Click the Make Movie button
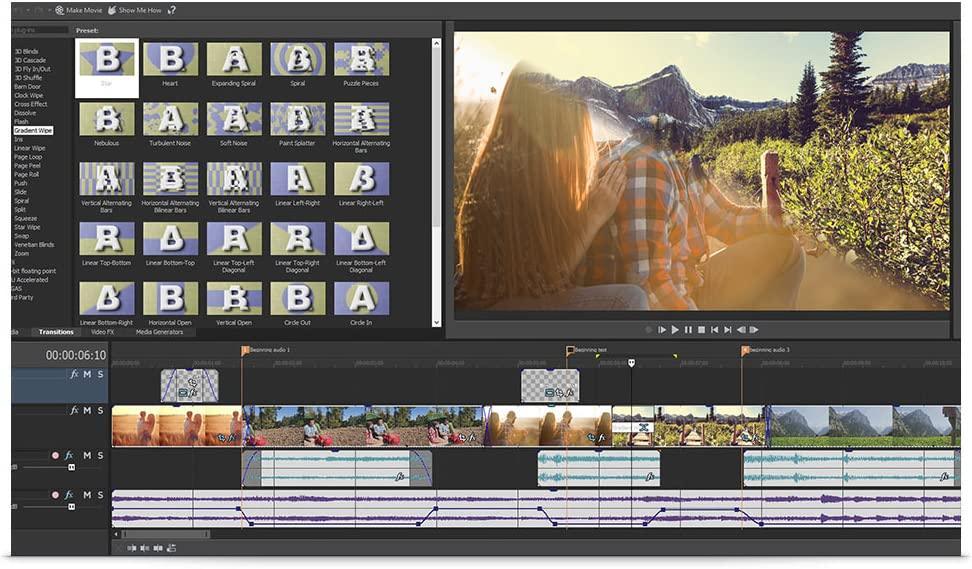The height and width of the screenshot is (569, 972). click(x=77, y=10)
